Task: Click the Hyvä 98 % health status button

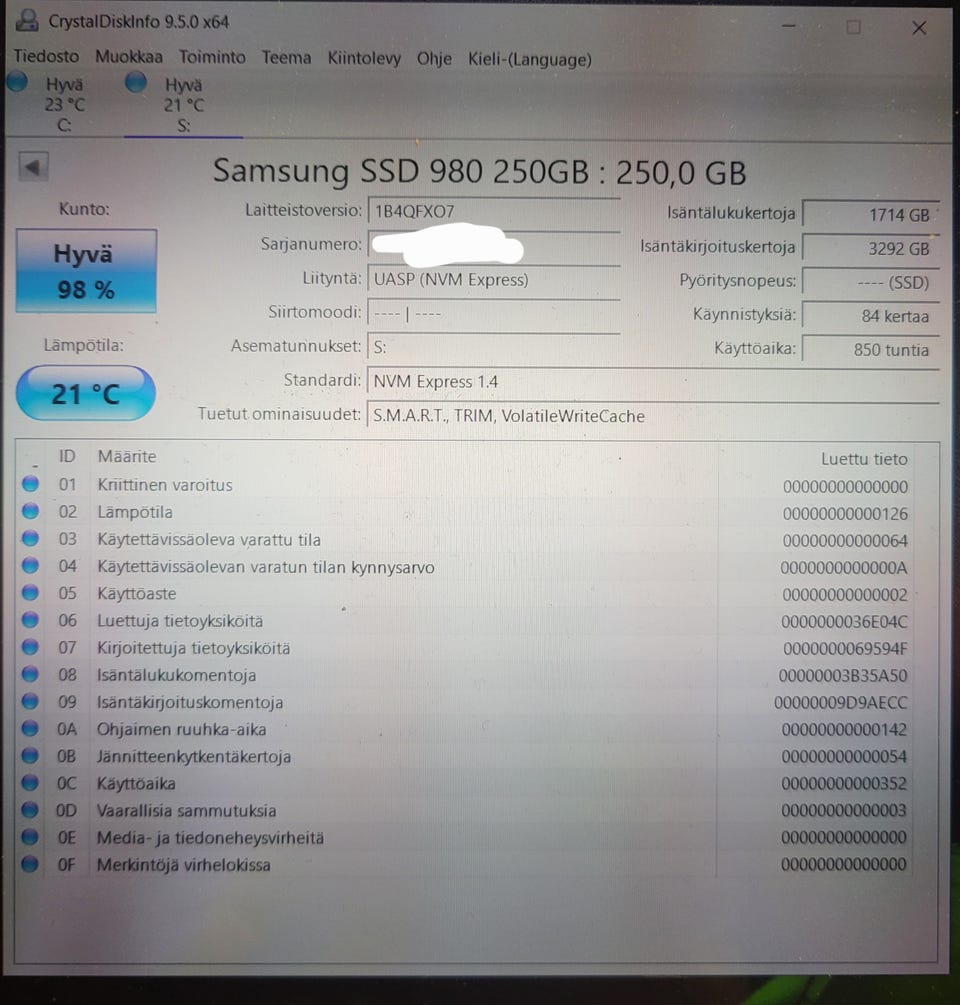Action: (x=86, y=270)
